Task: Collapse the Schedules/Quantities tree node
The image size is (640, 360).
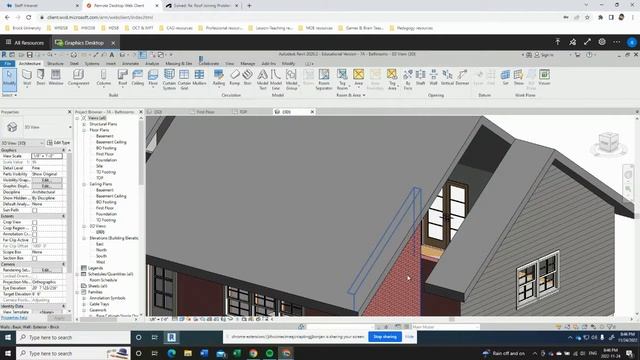Action: 78,274
